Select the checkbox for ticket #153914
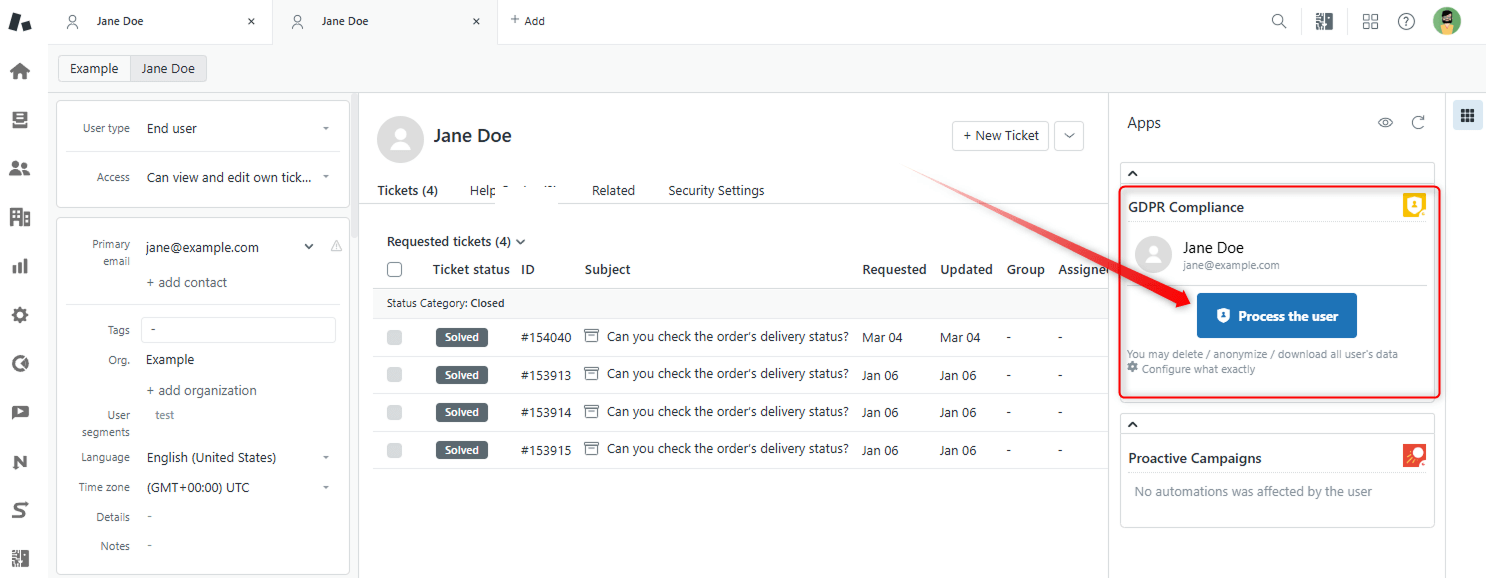1486x578 pixels. tap(394, 412)
